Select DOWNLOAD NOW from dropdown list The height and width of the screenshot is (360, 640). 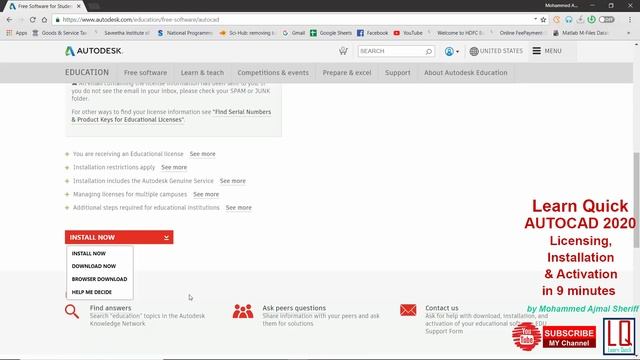point(94,266)
